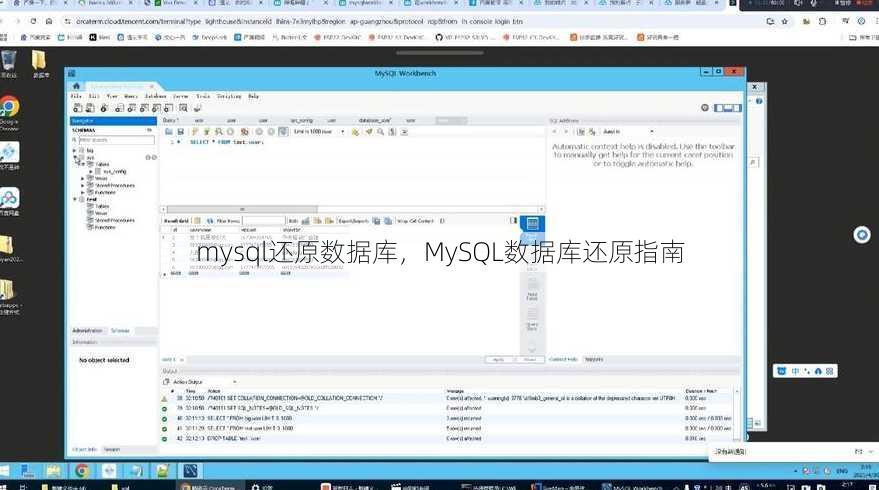Collapse the test schema node

click(x=75, y=200)
